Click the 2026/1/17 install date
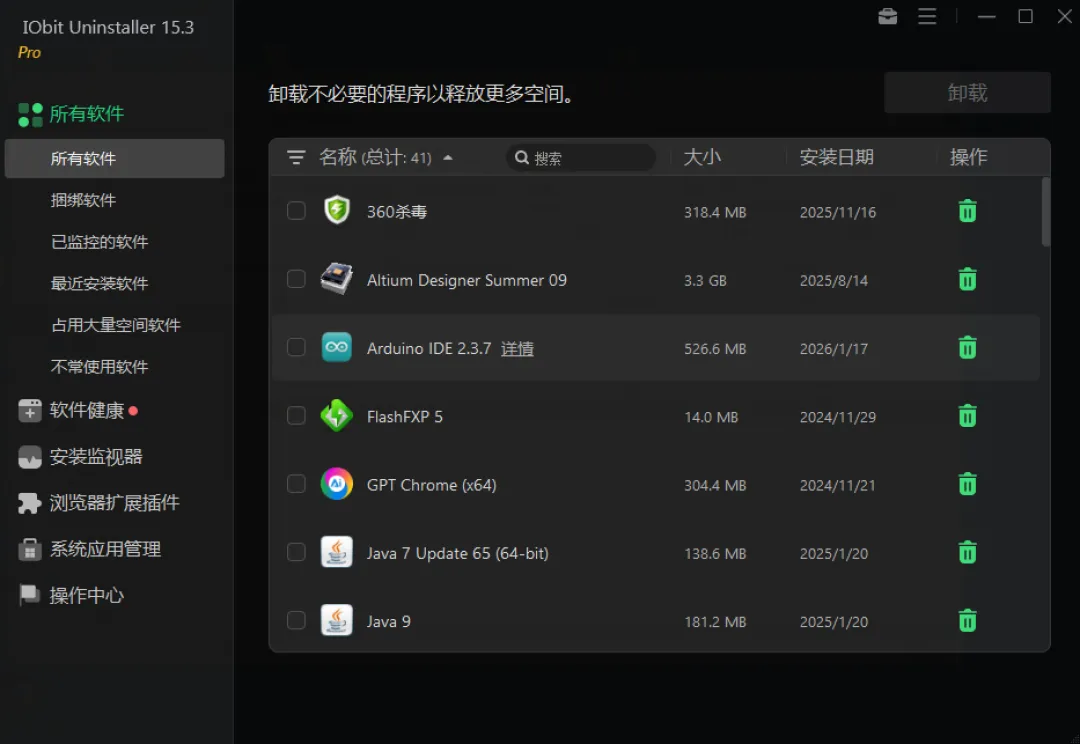The image size is (1080, 744). (833, 349)
